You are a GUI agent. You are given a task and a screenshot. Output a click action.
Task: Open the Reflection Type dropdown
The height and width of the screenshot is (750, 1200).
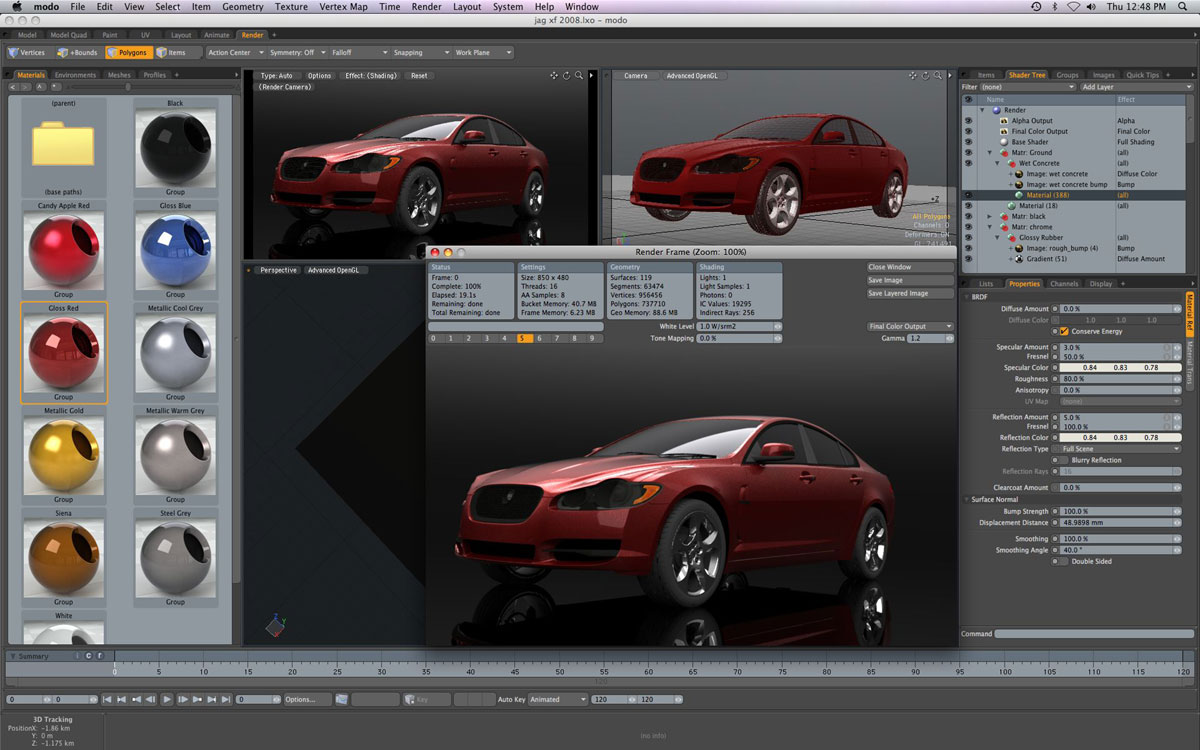click(x=1120, y=449)
